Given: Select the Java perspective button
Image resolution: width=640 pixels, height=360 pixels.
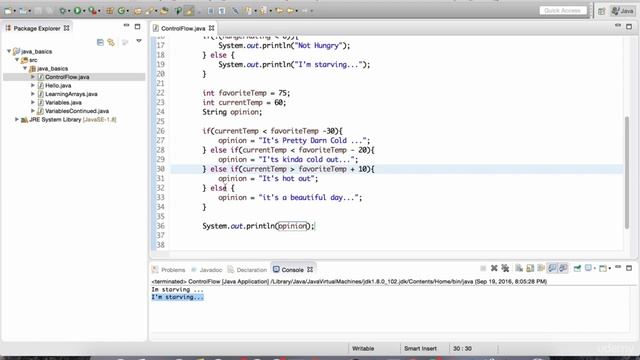Looking at the screenshot, I should point(622,11).
